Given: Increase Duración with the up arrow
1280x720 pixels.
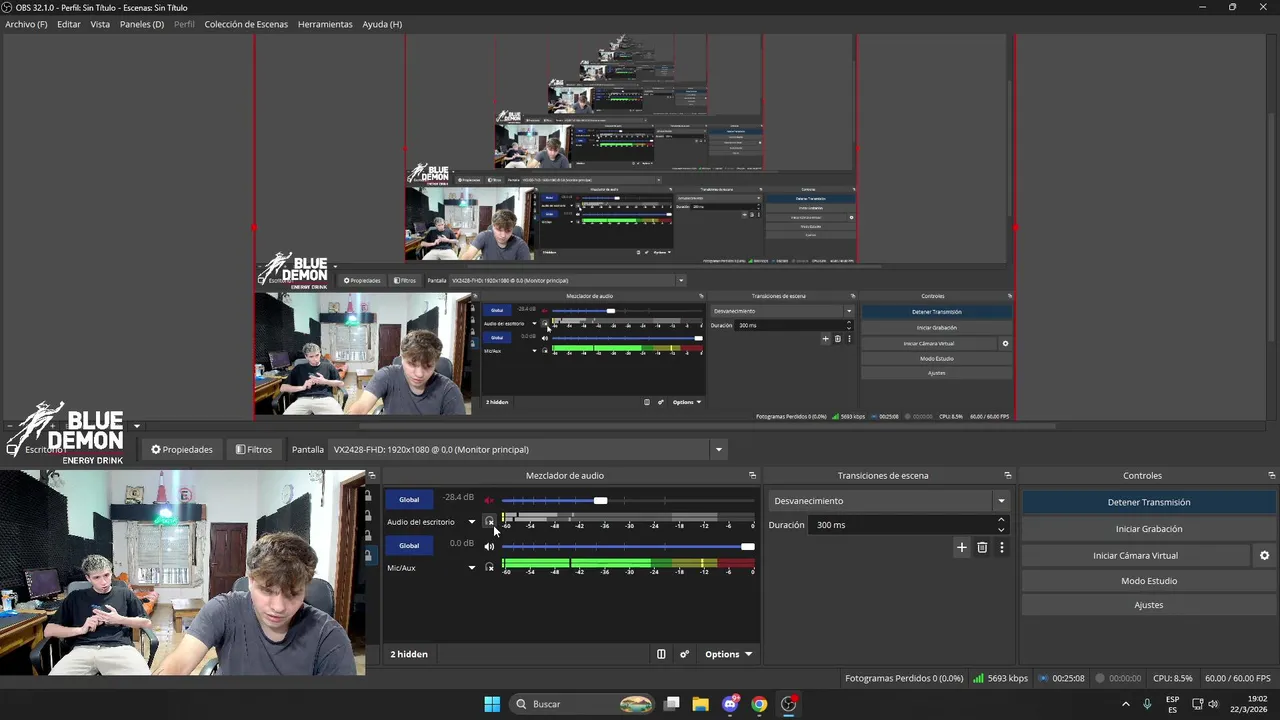Looking at the screenshot, I should (1001, 520).
